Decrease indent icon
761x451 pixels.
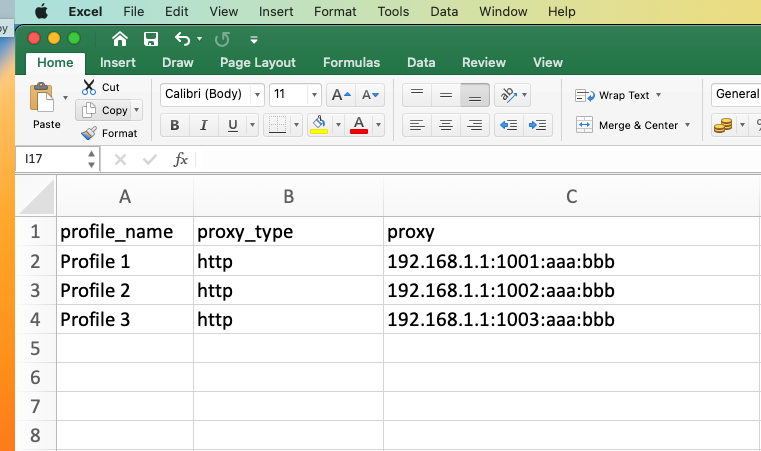tap(509, 125)
